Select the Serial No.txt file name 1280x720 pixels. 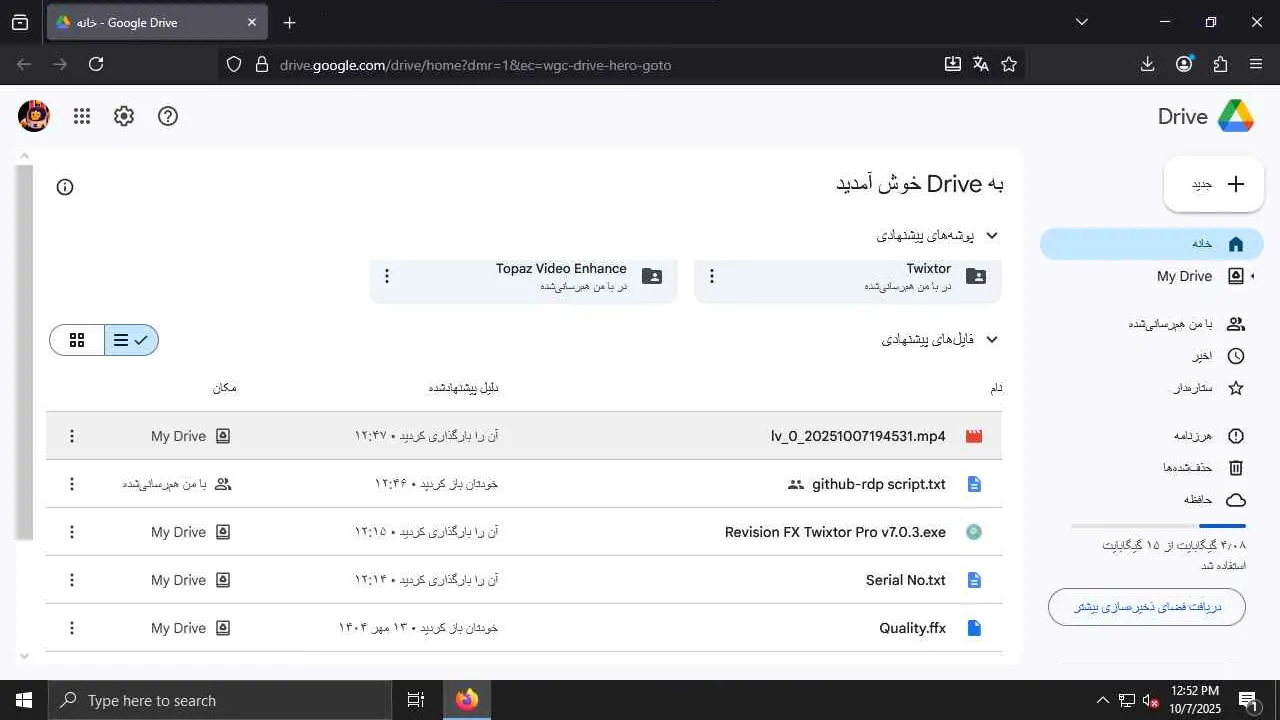(906, 580)
